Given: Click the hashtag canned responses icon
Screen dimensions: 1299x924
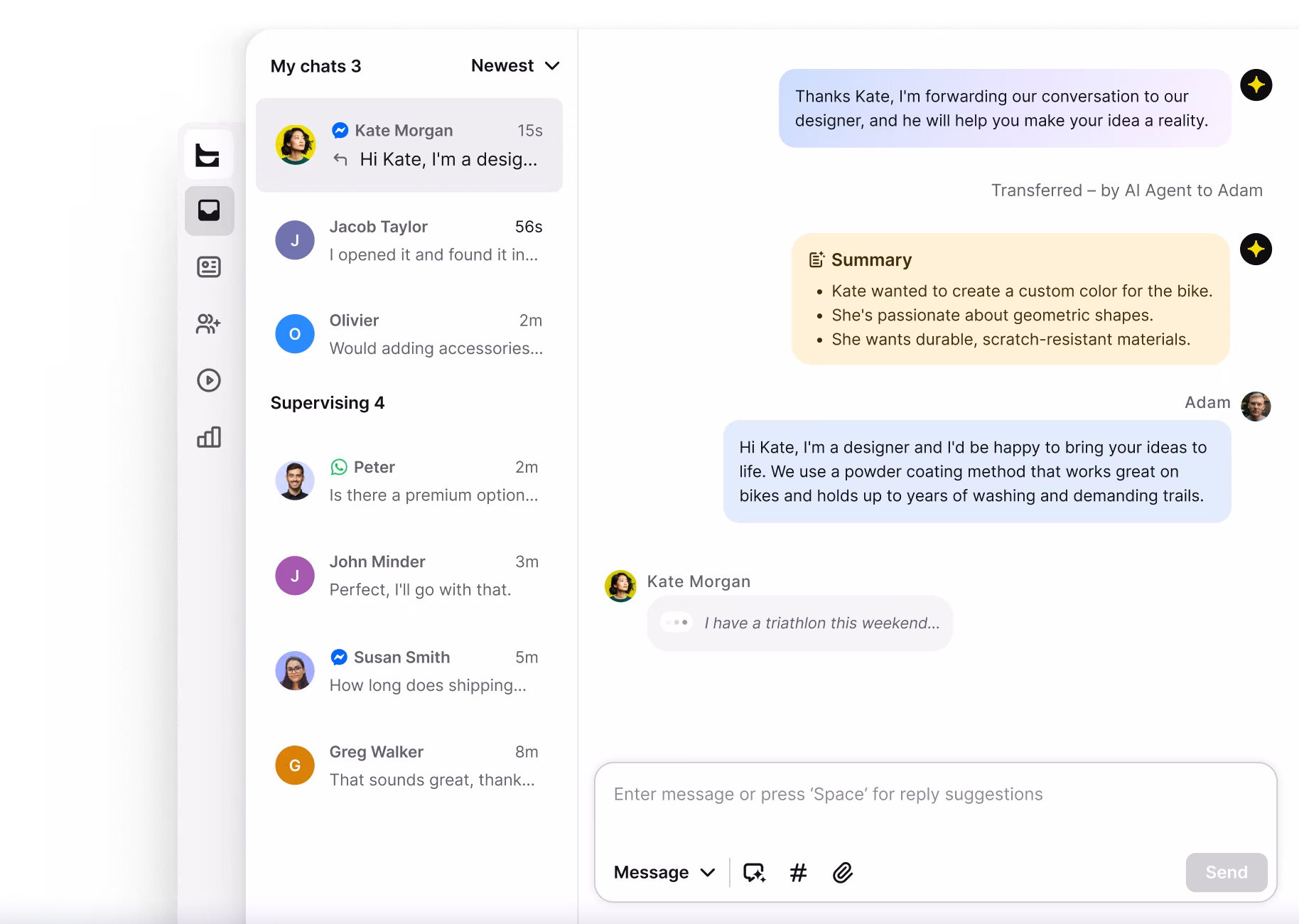Looking at the screenshot, I should click(798, 872).
